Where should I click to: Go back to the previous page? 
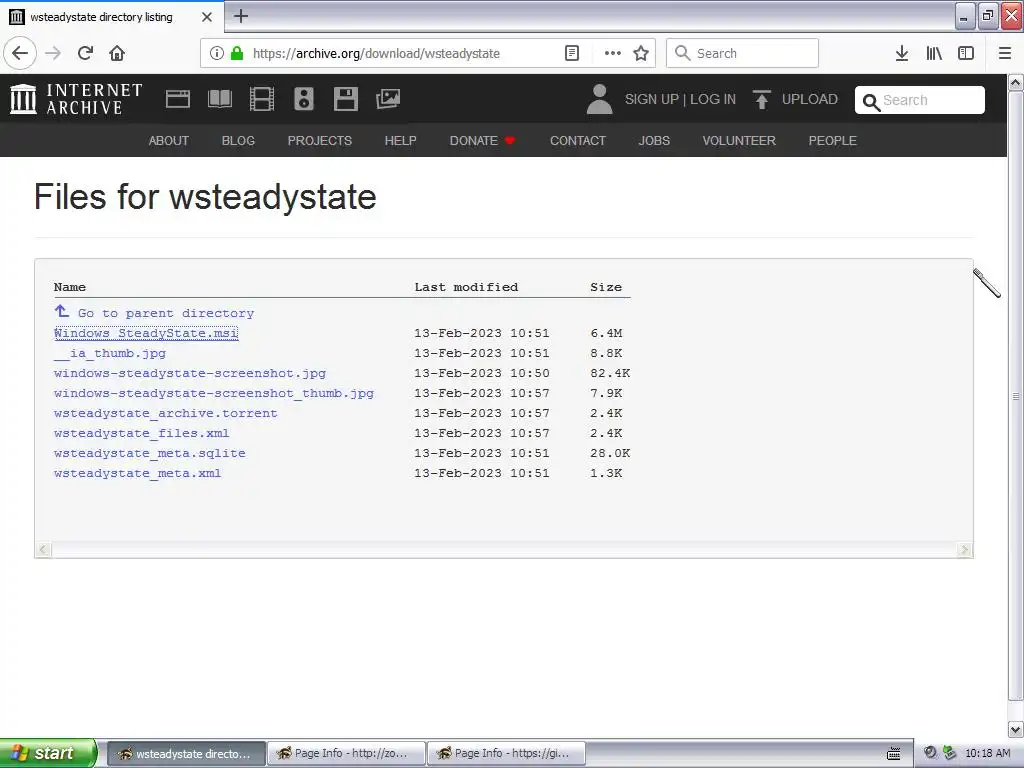[20, 53]
